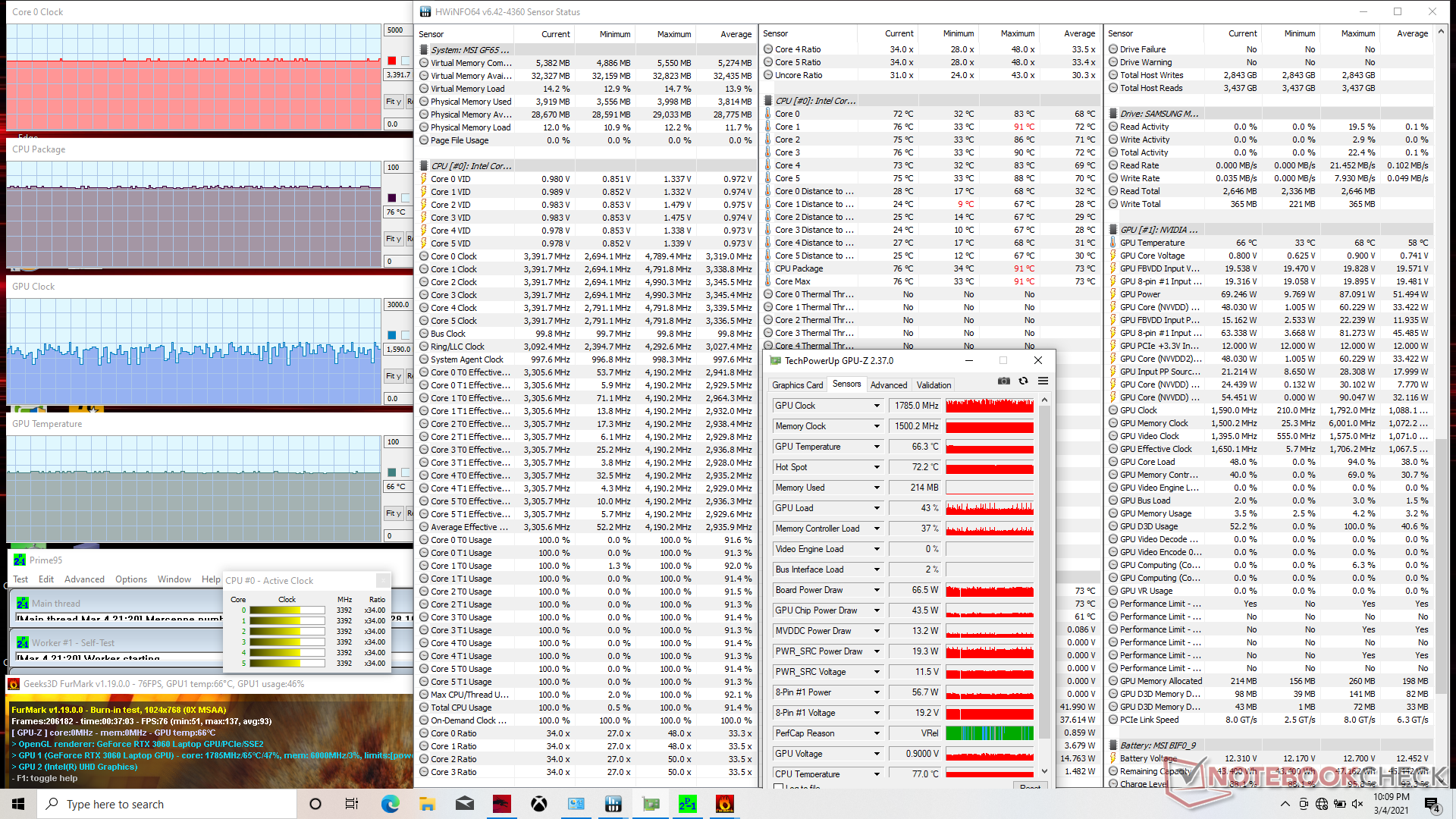The width and height of the screenshot is (1456, 819).
Task: Open the Validation tab in GPU-Z
Action: pos(933,385)
